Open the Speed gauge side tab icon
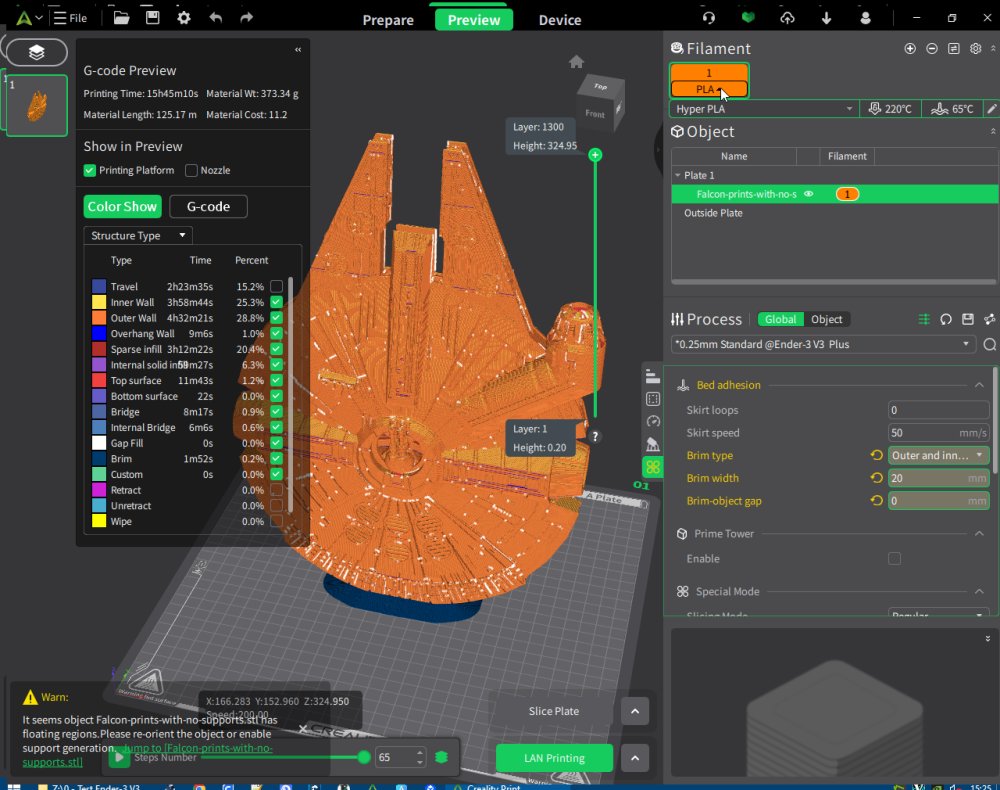The image size is (1000, 790). tap(652, 421)
